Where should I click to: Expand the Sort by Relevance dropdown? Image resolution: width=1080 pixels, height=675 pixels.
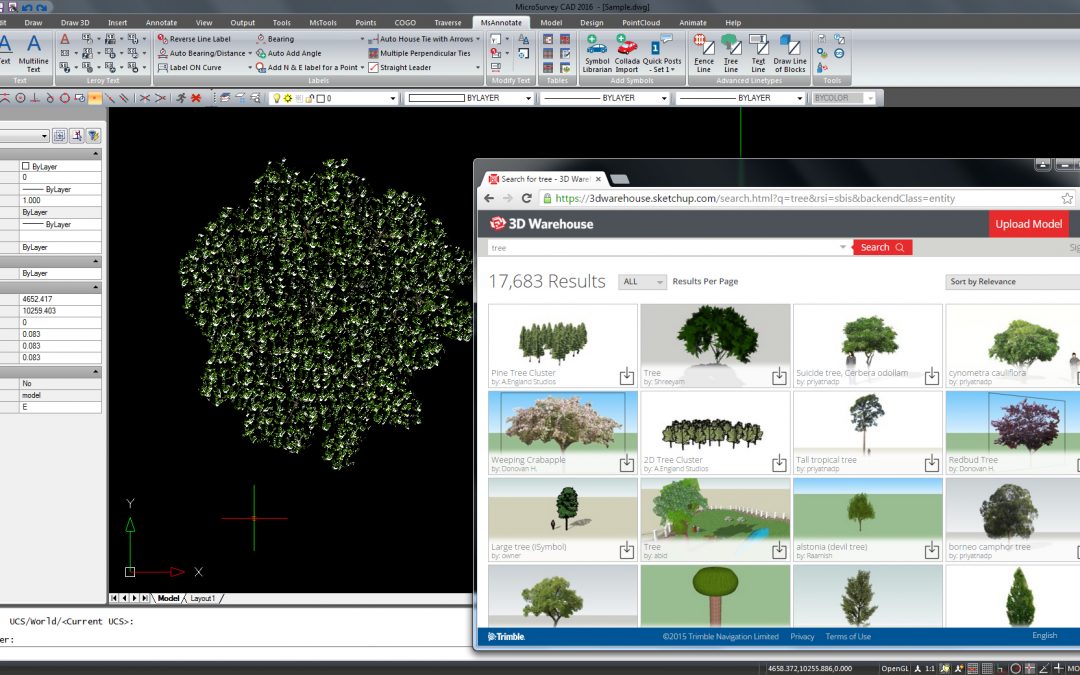(x=1010, y=282)
